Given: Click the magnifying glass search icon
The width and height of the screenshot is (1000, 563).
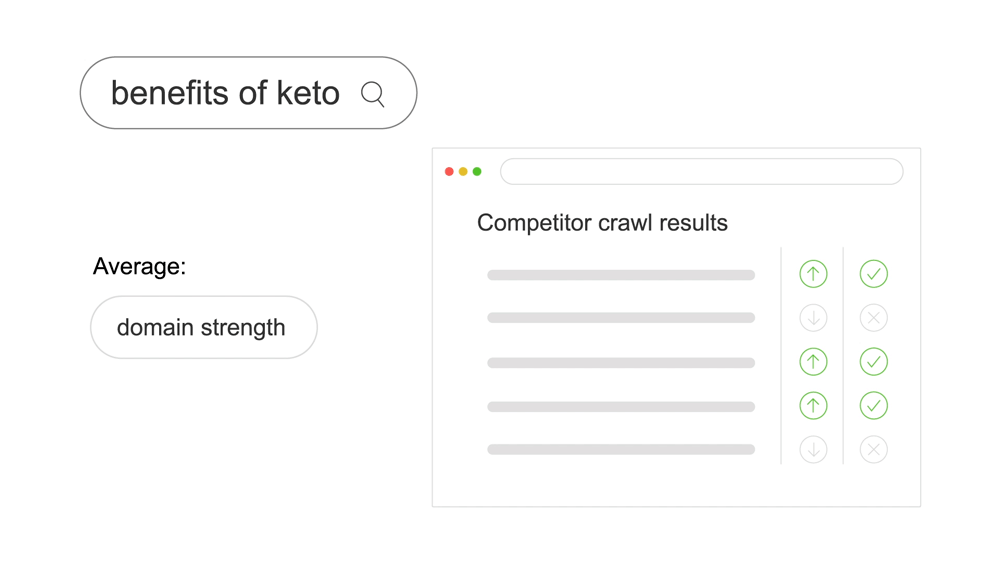Looking at the screenshot, I should coord(372,94).
